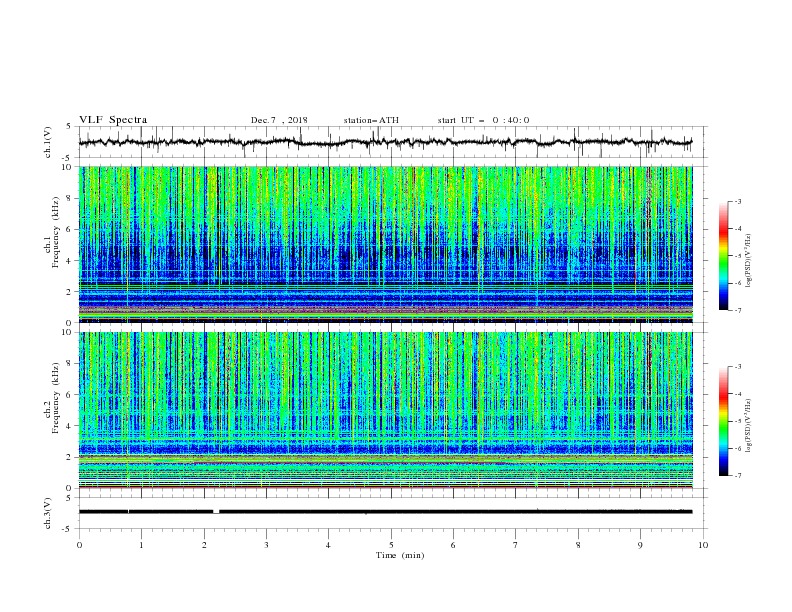Click the time axis tick label "1"
792x612 pixels.
click(x=141, y=545)
